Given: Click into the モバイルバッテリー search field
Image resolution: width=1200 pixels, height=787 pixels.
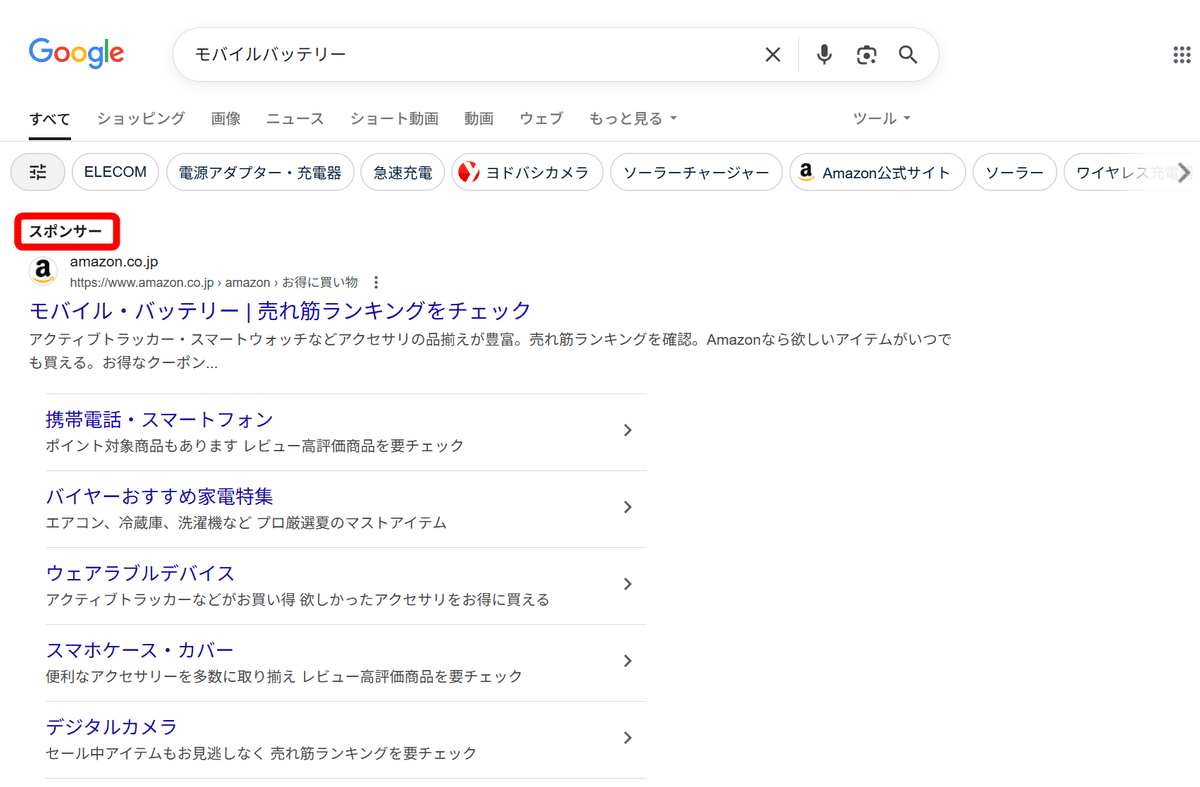Looking at the screenshot, I should [x=470, y=55].
